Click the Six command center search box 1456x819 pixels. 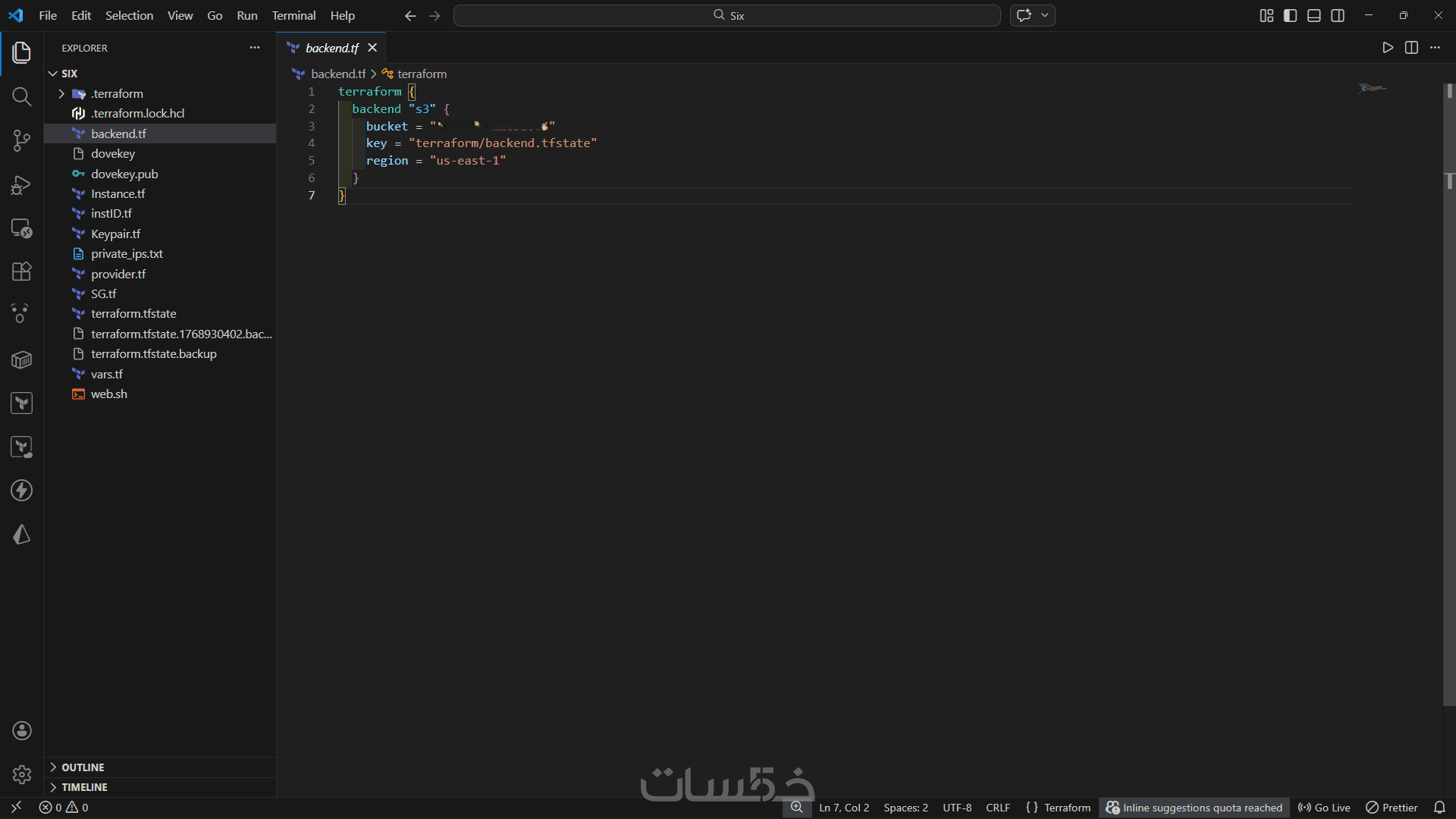(x=726, y=16)
